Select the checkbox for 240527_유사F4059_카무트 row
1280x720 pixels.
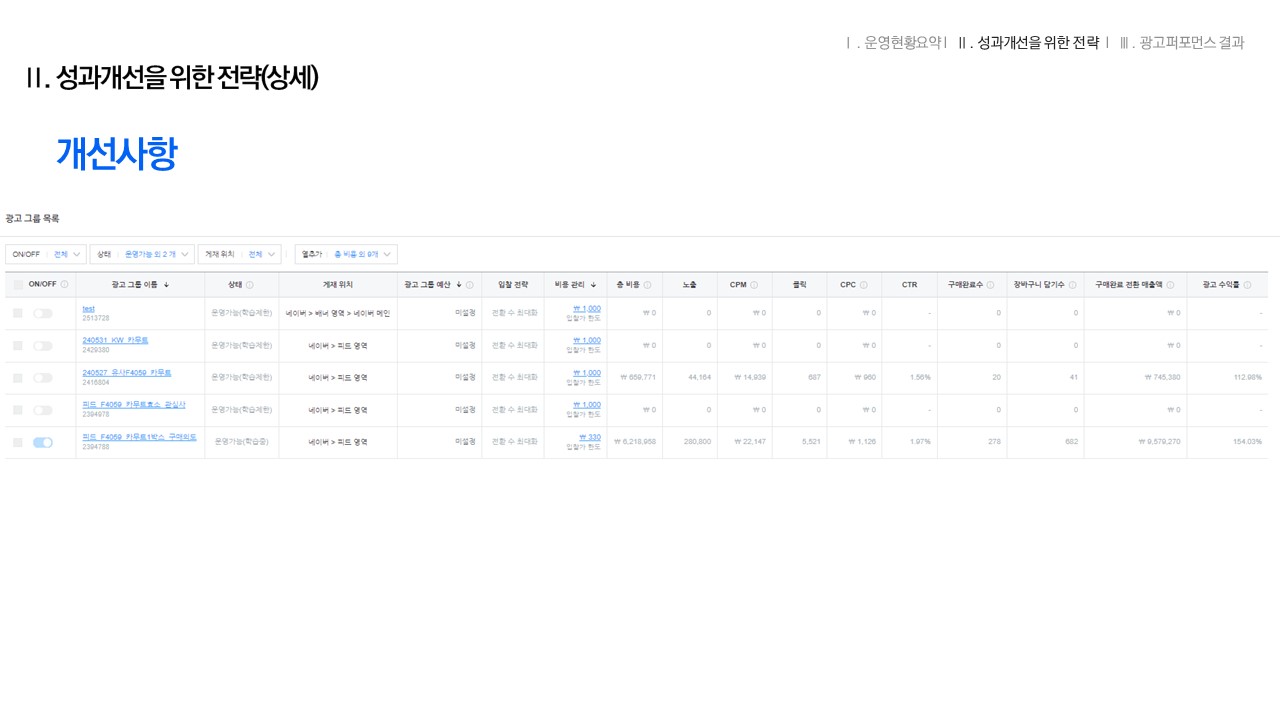click(x=18, y=378)
